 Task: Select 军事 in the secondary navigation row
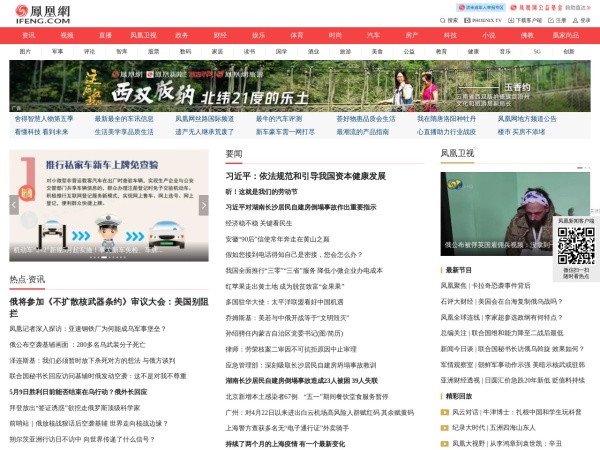pyautogui.click(x=57, y=50)
